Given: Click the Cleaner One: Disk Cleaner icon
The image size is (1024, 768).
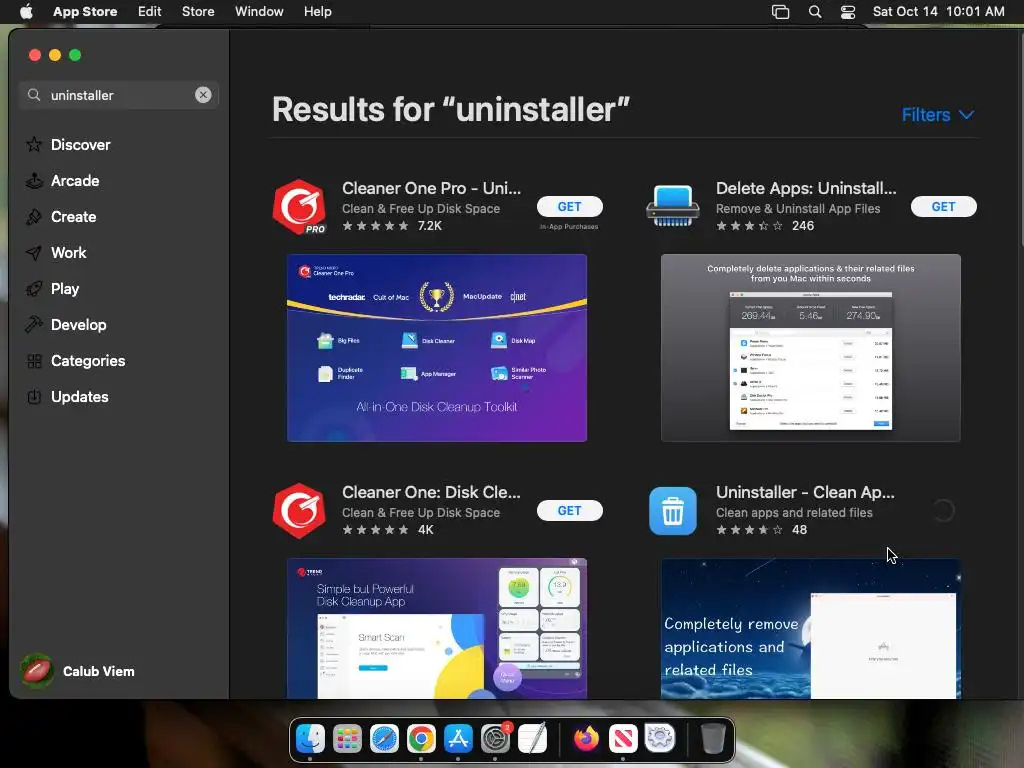Looking at the screenshot, I should 299,511.
